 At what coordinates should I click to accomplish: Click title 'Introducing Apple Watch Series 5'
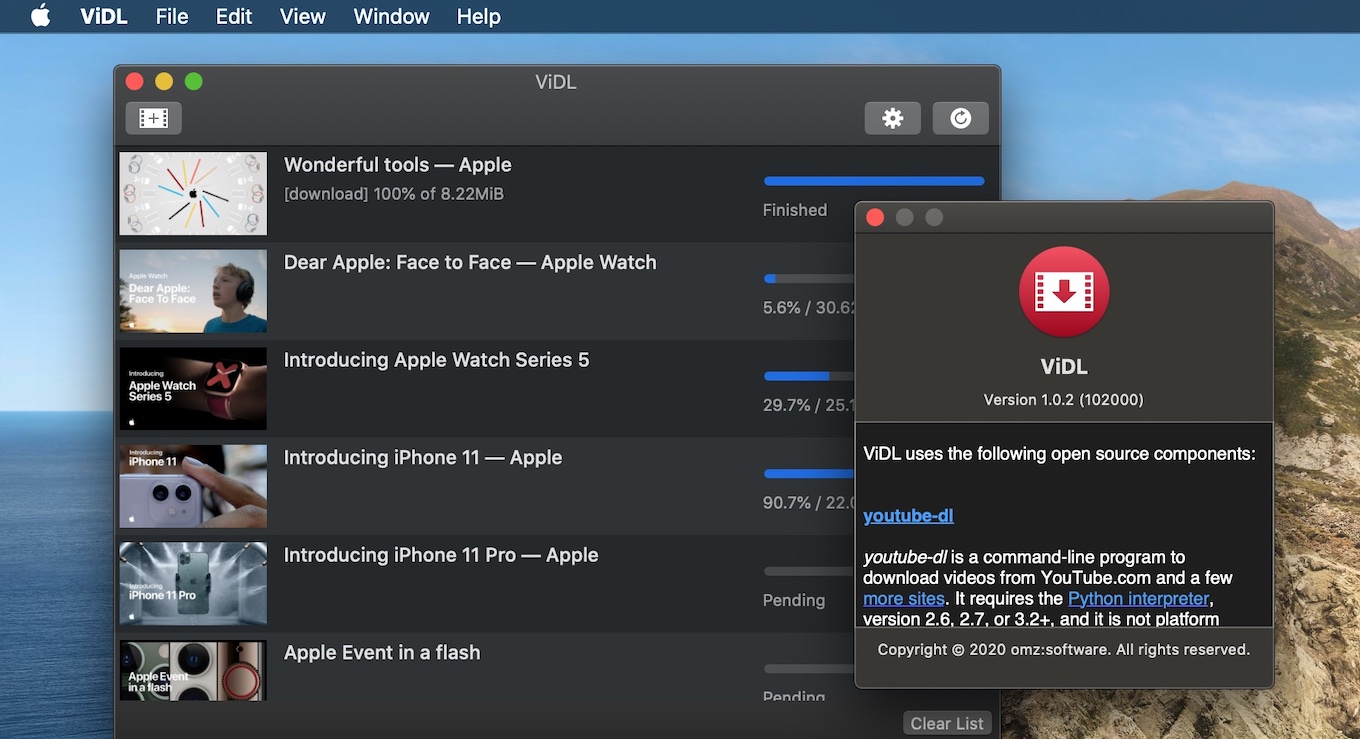[436, 360]
